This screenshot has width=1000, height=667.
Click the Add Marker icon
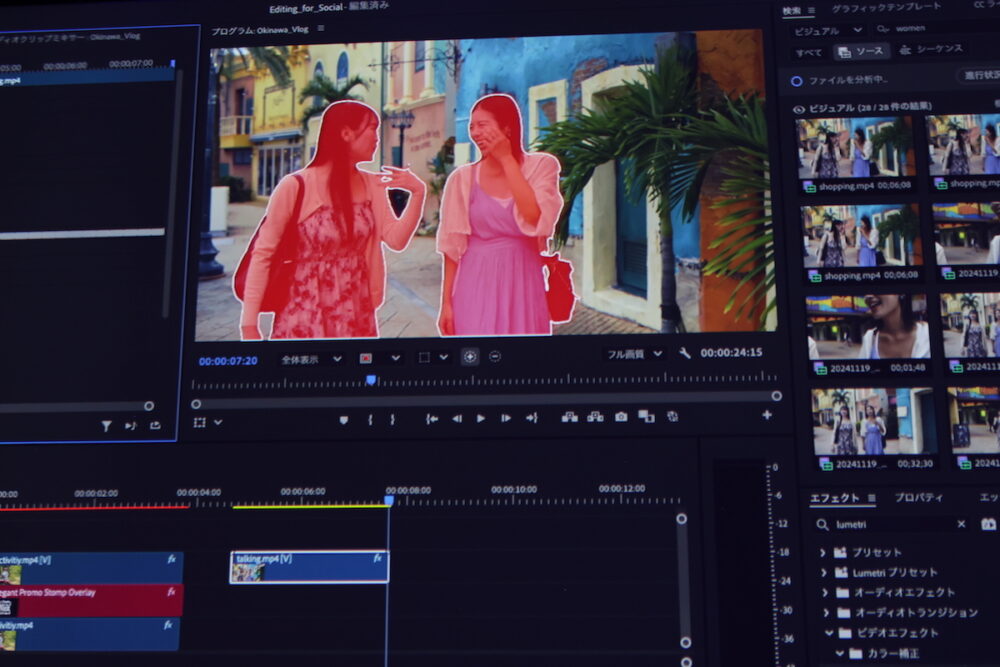(344, 419)
